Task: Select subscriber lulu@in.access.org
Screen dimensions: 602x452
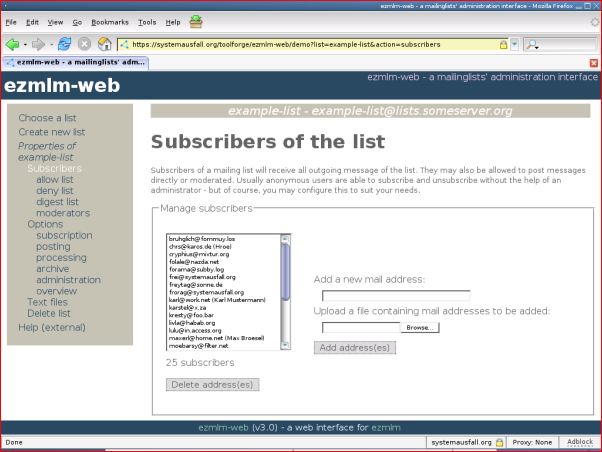Action: point(224,331)
